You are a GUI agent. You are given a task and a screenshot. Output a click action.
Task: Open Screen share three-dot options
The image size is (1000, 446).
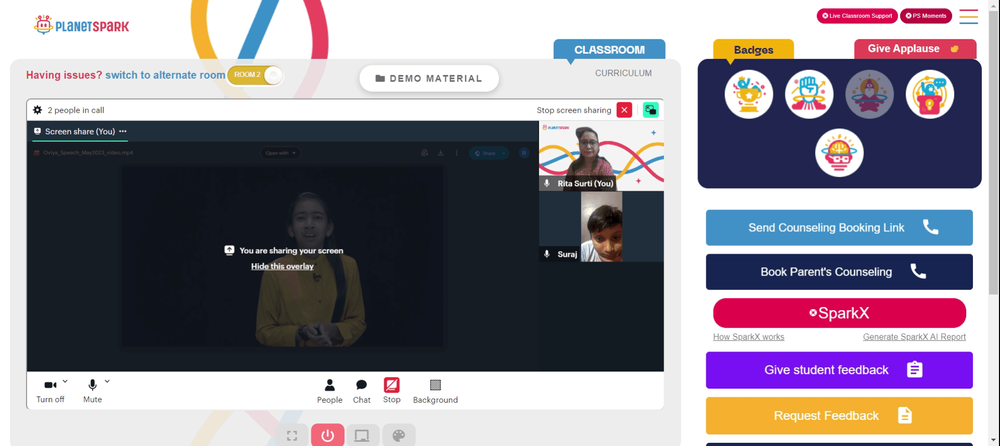point(123,131)
